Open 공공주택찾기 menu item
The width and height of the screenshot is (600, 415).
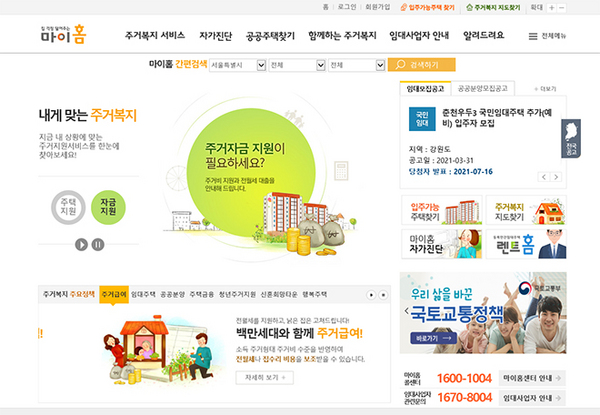[270, 36]
